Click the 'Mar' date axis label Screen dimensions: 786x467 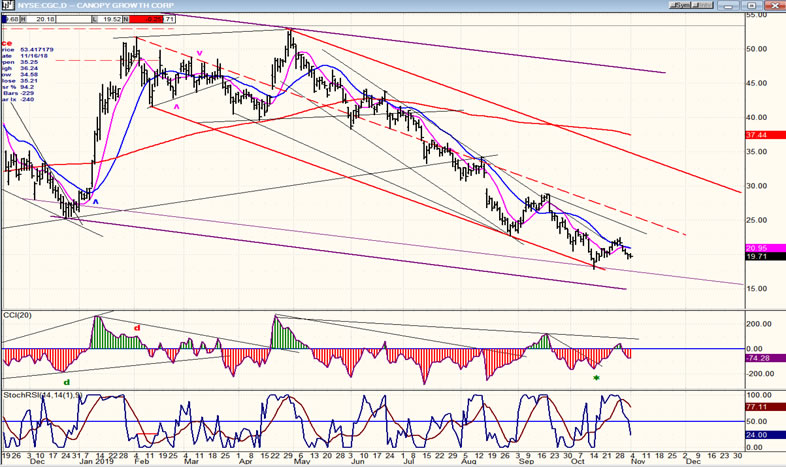[x=191, y=461]
